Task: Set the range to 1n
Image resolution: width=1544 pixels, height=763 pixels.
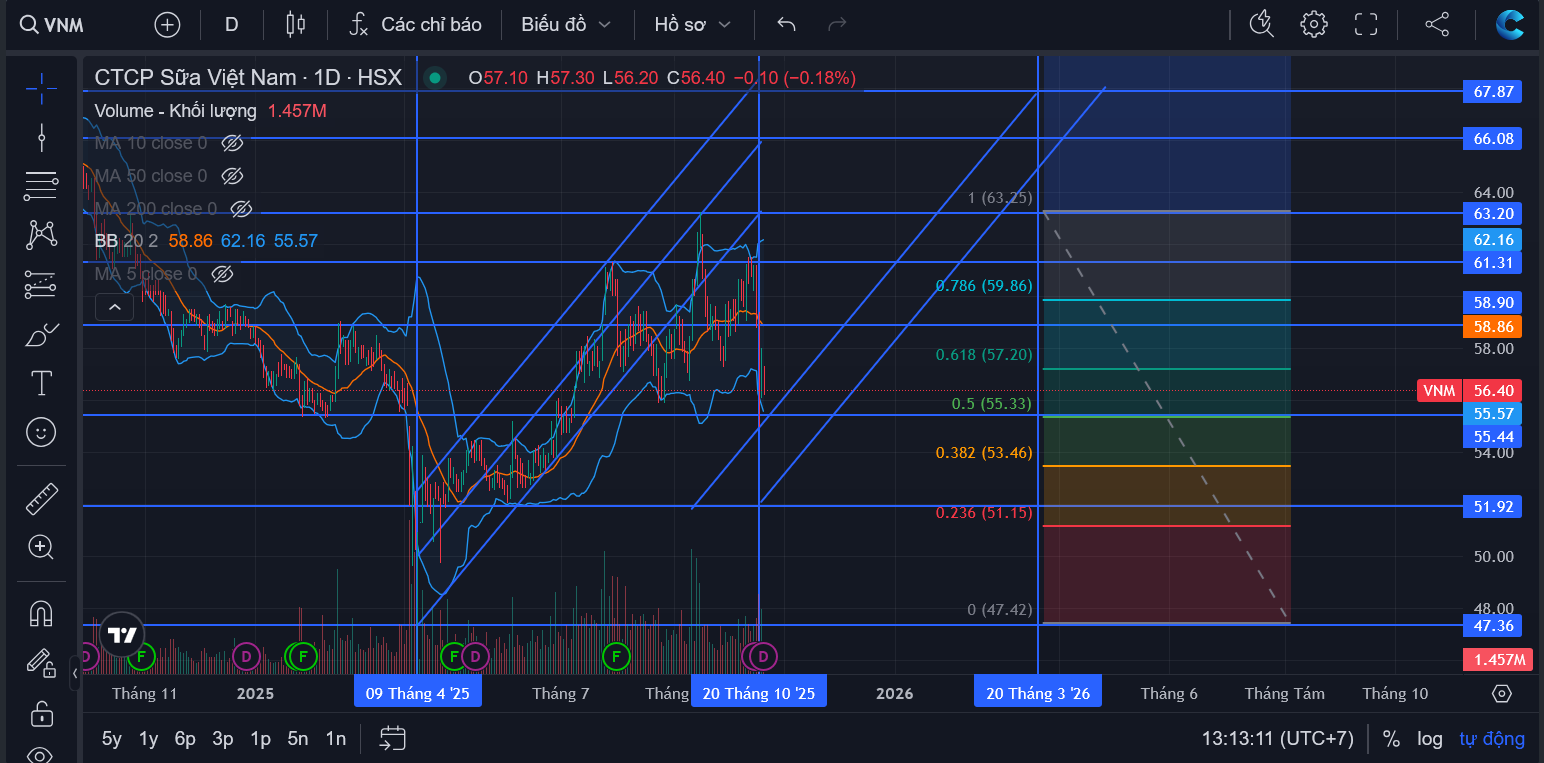Action: click(x=336, y=739)
